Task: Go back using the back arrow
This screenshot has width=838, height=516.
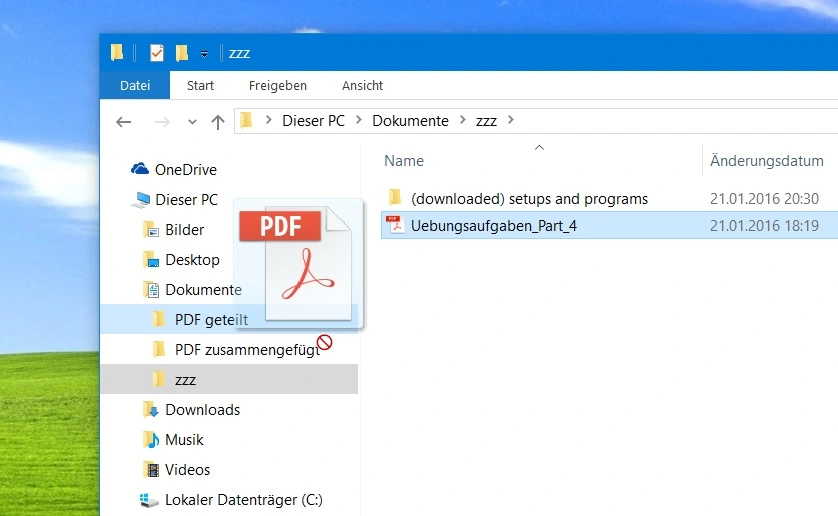Action: (x=124, y=122)
